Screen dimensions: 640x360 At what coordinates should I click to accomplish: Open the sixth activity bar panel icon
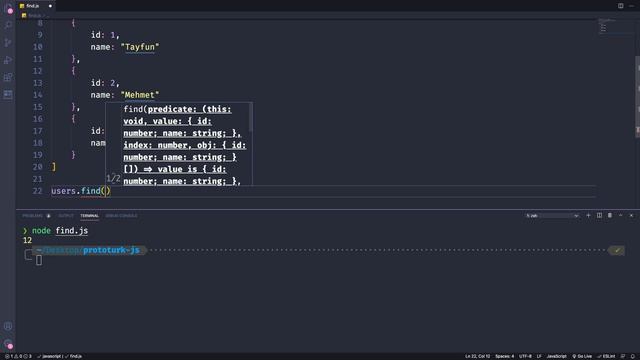pyautogui.click(x=8, y=94)
